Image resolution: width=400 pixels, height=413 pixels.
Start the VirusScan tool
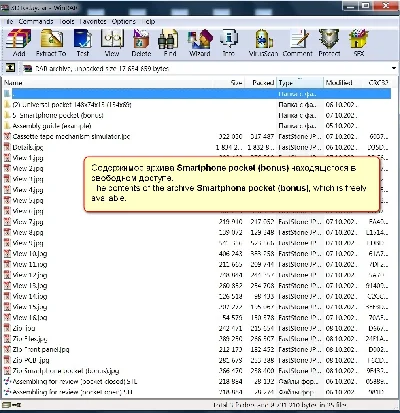(x=263, y=43)
